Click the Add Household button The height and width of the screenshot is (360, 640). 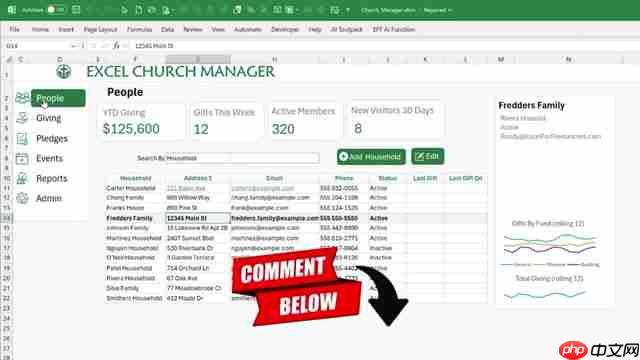click(371, 157)
